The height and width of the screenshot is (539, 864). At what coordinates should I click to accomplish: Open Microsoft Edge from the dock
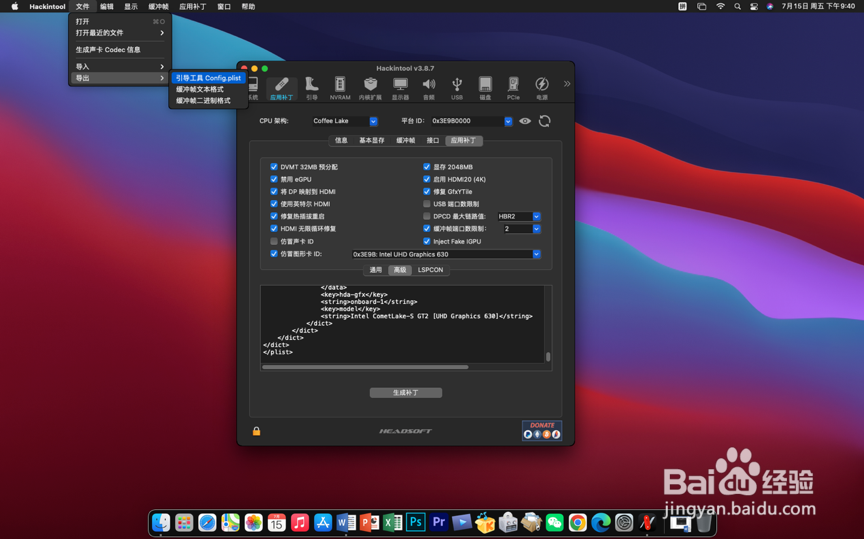601,522
